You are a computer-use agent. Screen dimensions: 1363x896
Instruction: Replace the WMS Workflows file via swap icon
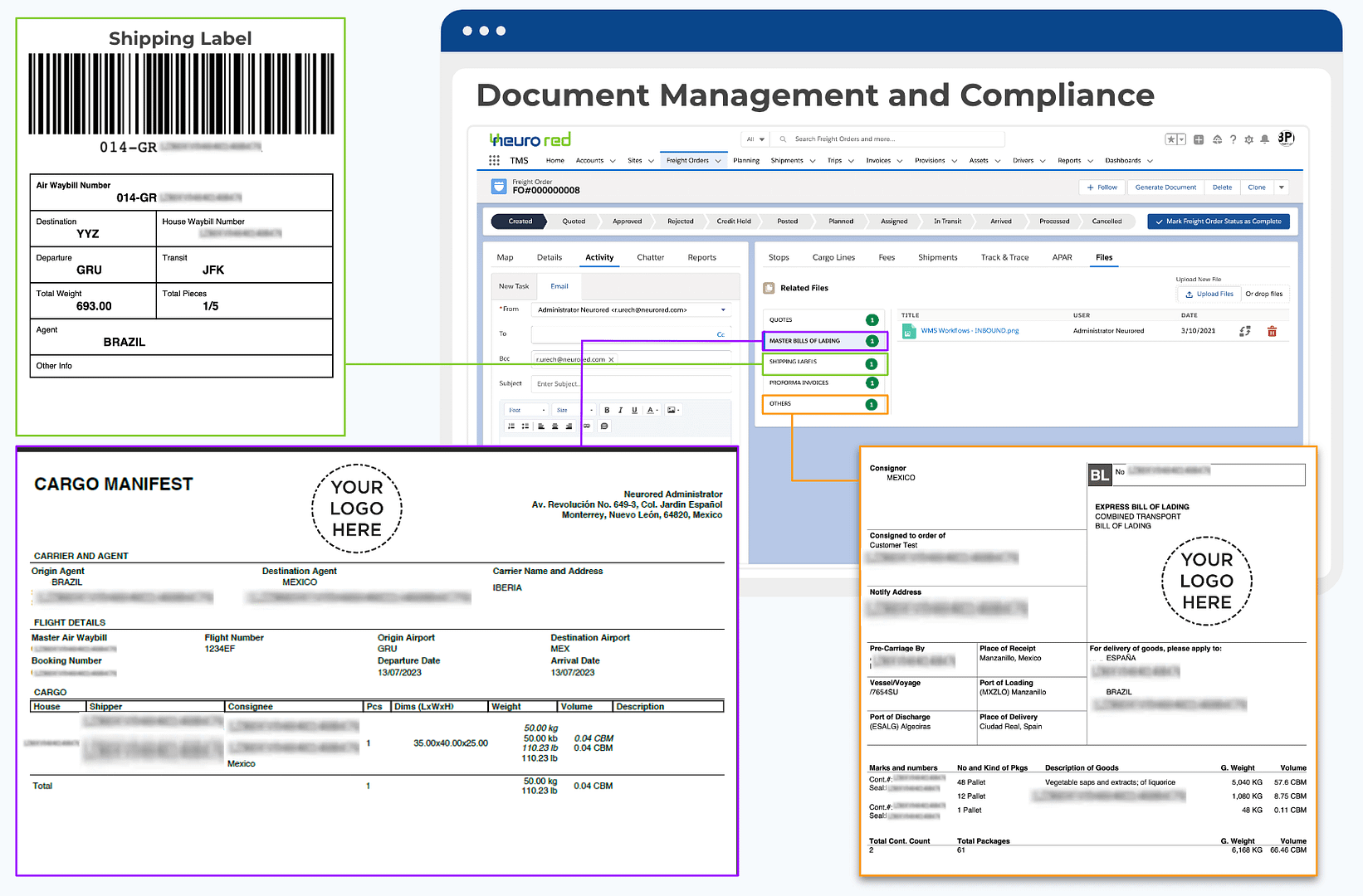click(1245, 331)
